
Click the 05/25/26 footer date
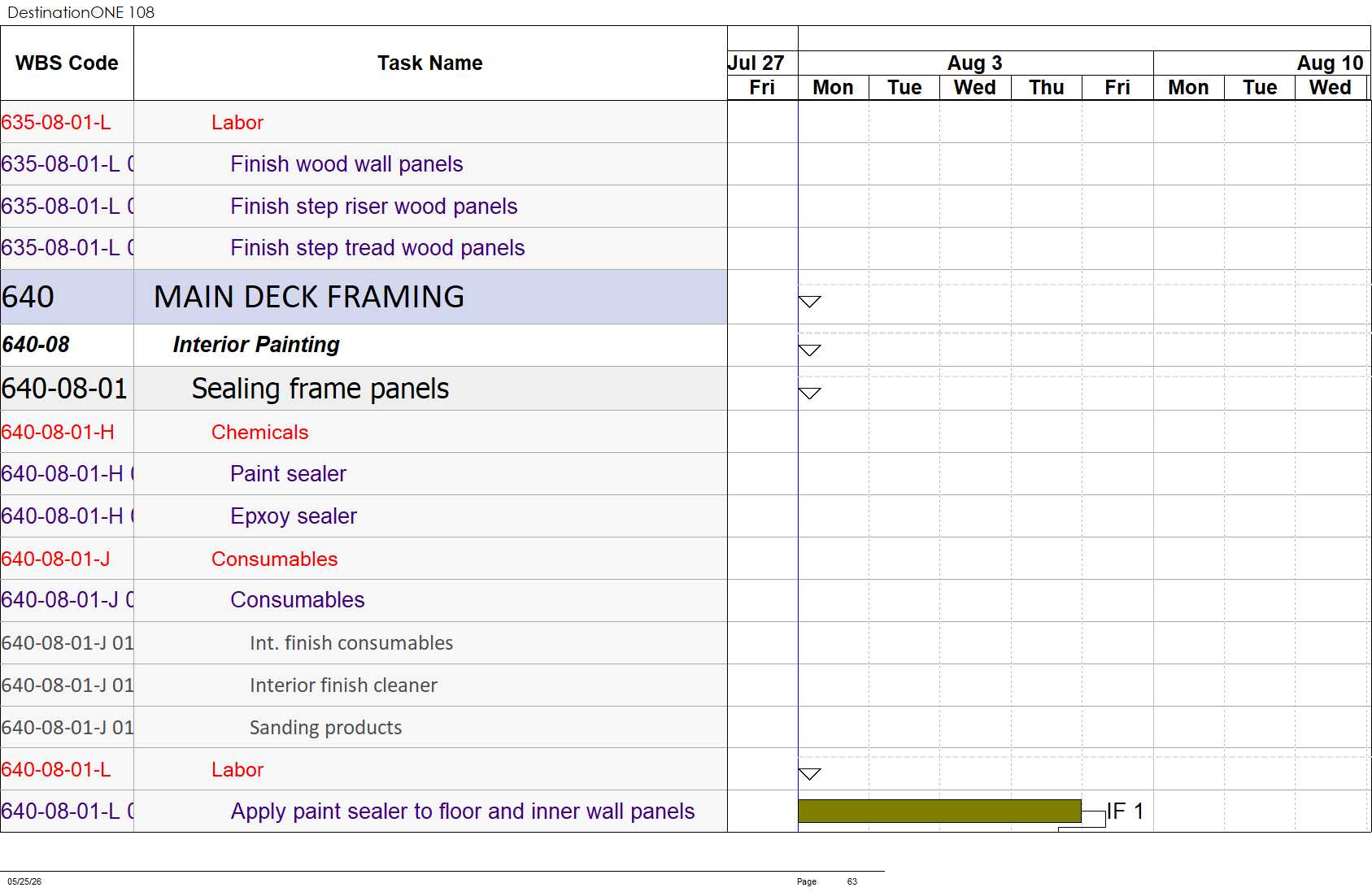point(24,881)
